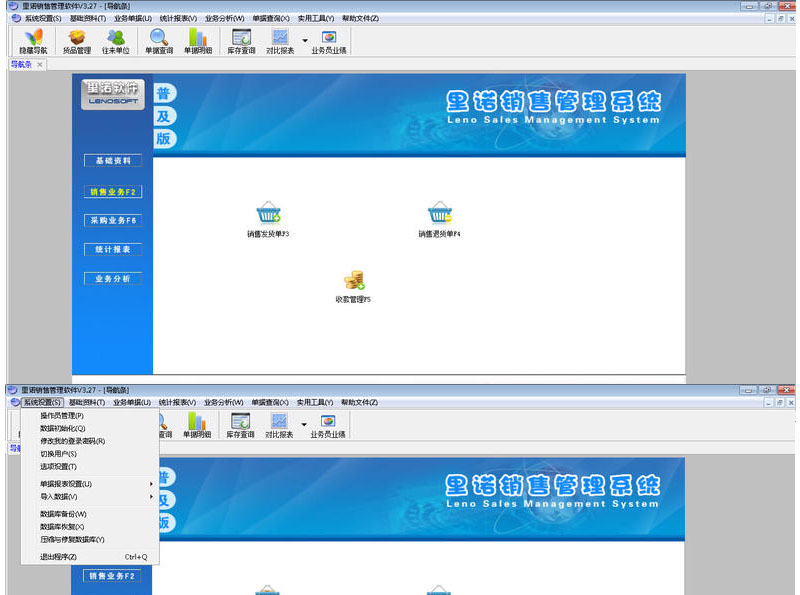Open 对比报表 in top window toolbar
This screenshot has height=595, width=800.
(280, 41)
